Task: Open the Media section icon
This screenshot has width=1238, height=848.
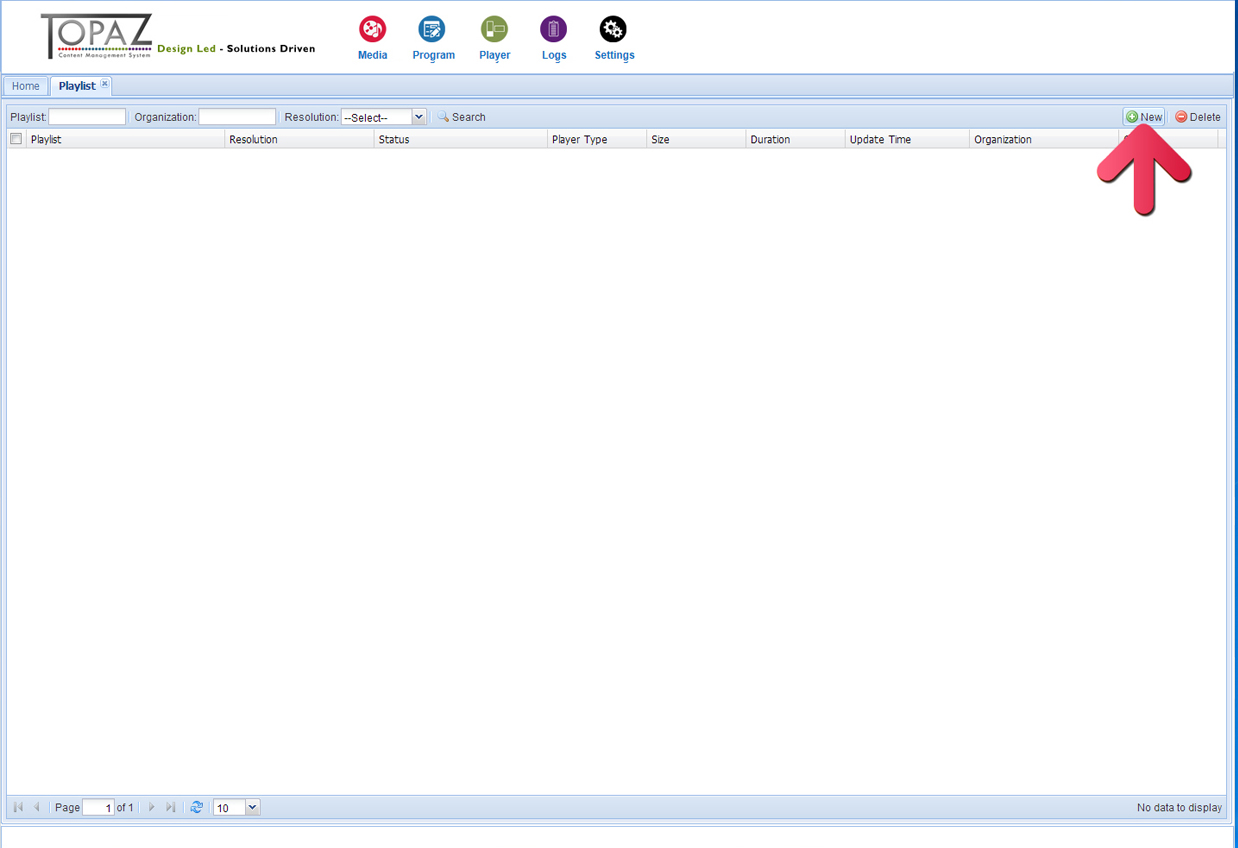Action: [x=372, y=30]
